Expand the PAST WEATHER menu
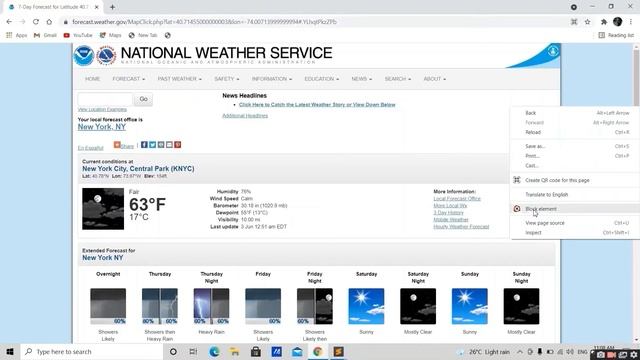The image size is (640, 360). (x=180, y=79)
